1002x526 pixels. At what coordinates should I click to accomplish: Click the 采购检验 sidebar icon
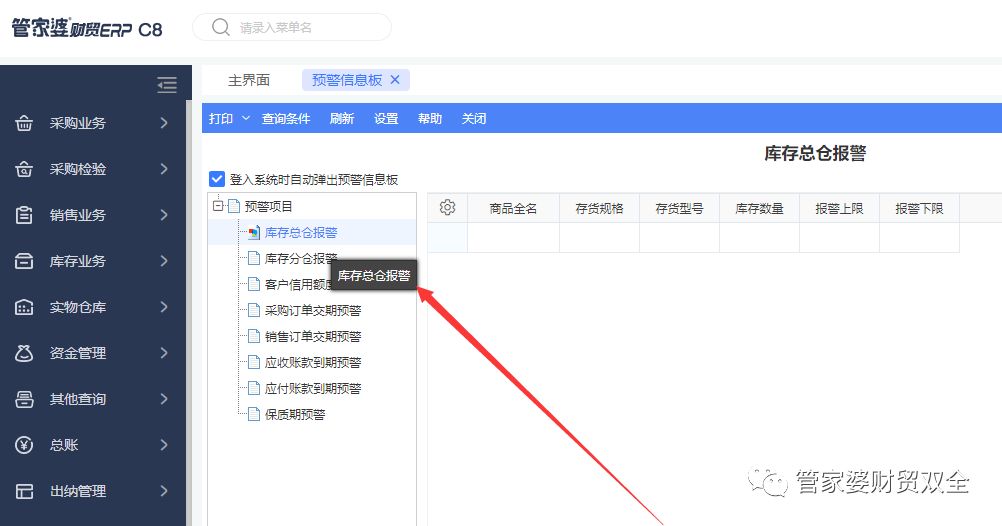25,169
